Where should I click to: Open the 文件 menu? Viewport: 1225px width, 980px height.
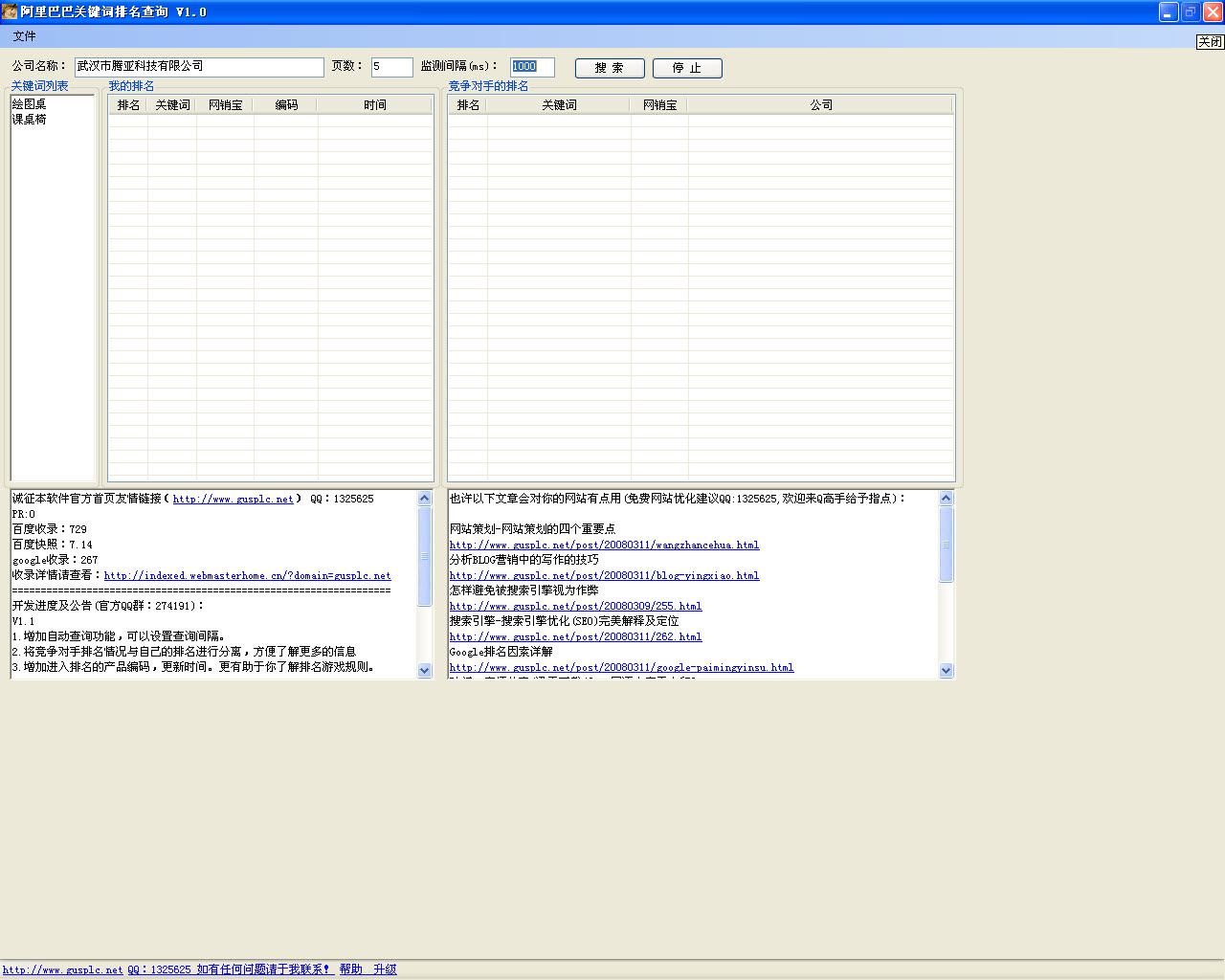click(x=25, y=36)
